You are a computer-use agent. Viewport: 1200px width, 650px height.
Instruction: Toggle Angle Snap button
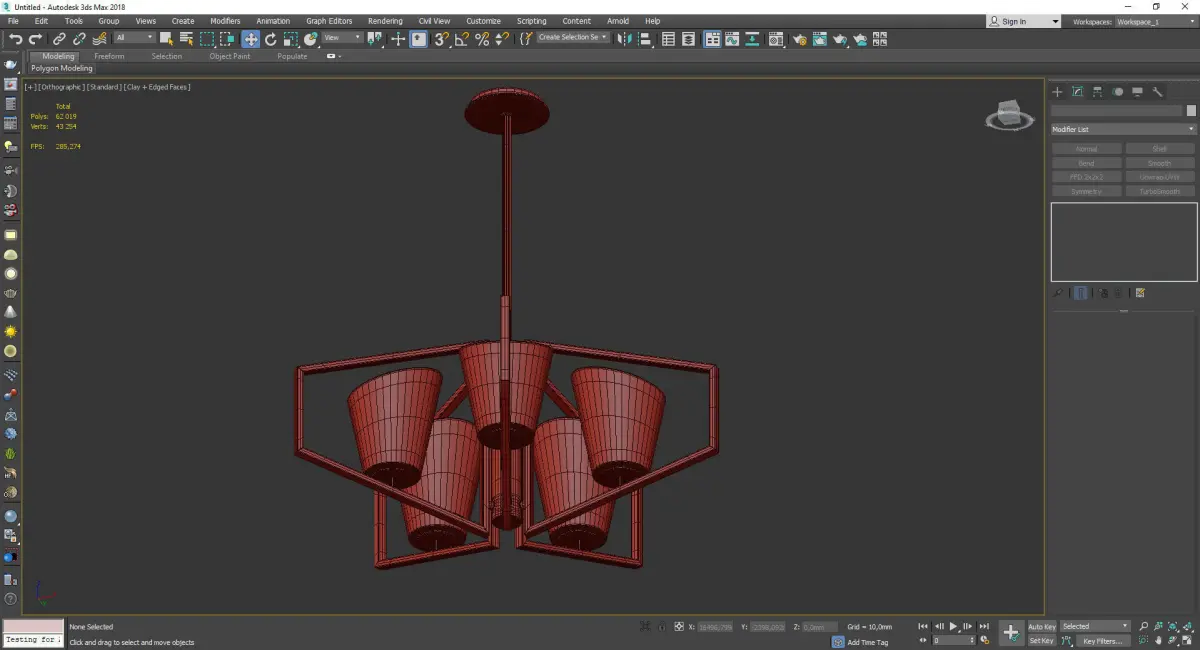pyautogui.click(x=462, y=39)
